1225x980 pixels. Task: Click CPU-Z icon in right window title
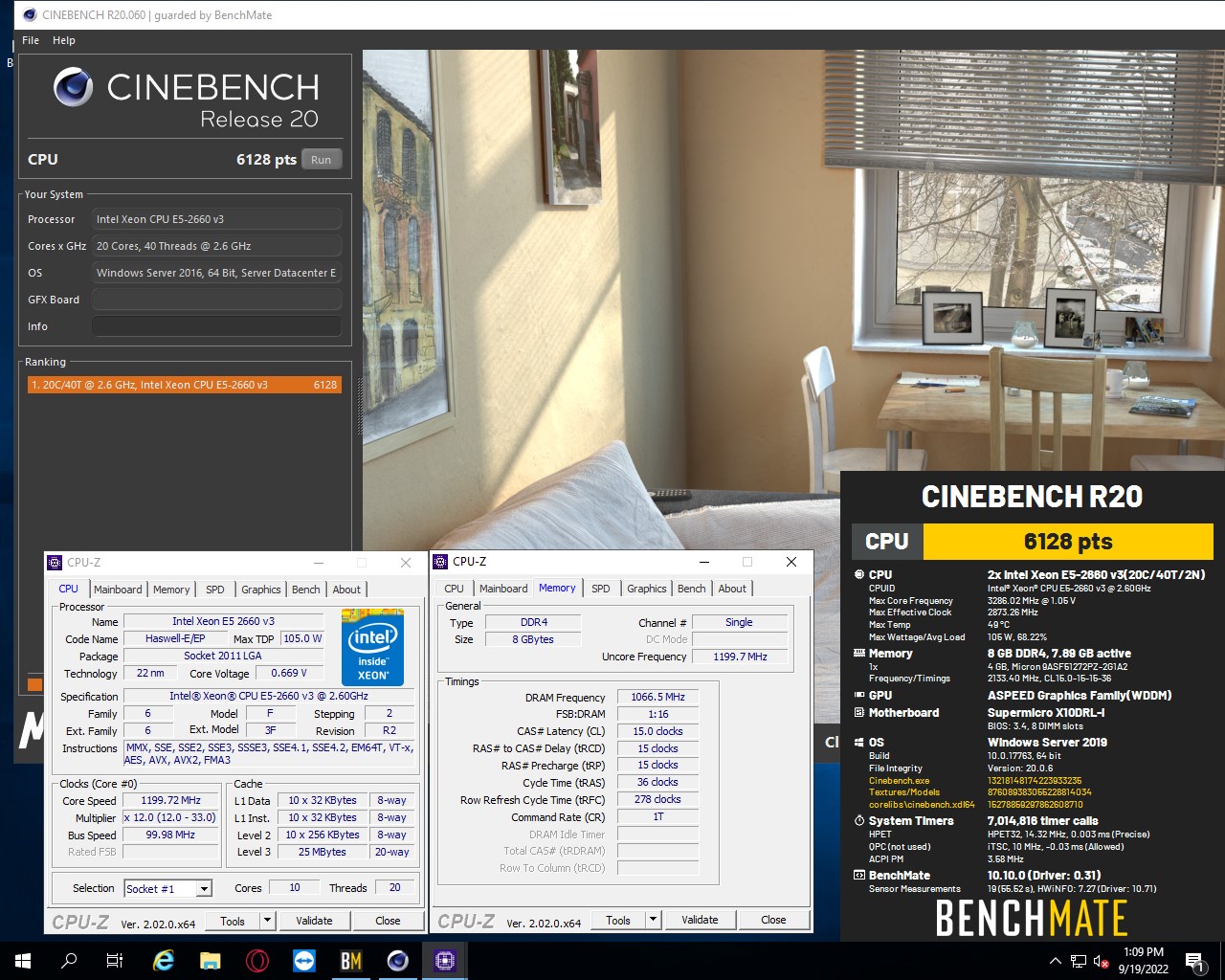click(x=441, y=562)
